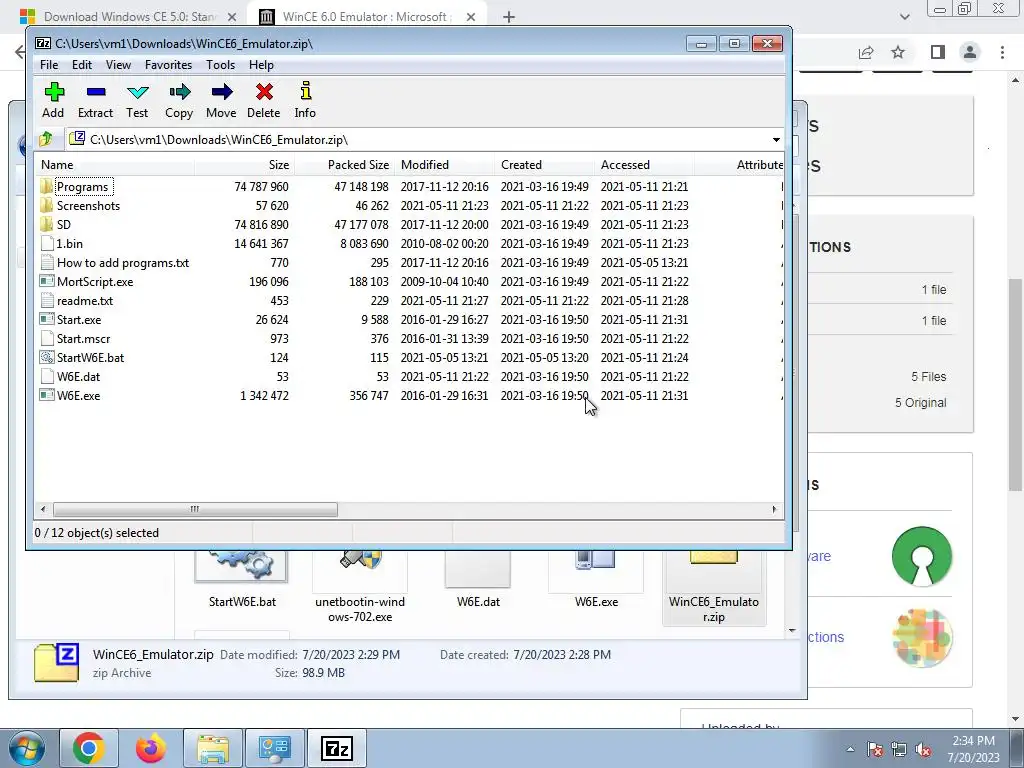The width and height of the screenshot is (1024, 768).
Task: Show hidden system tray icons
Action: tap(850, 750)
